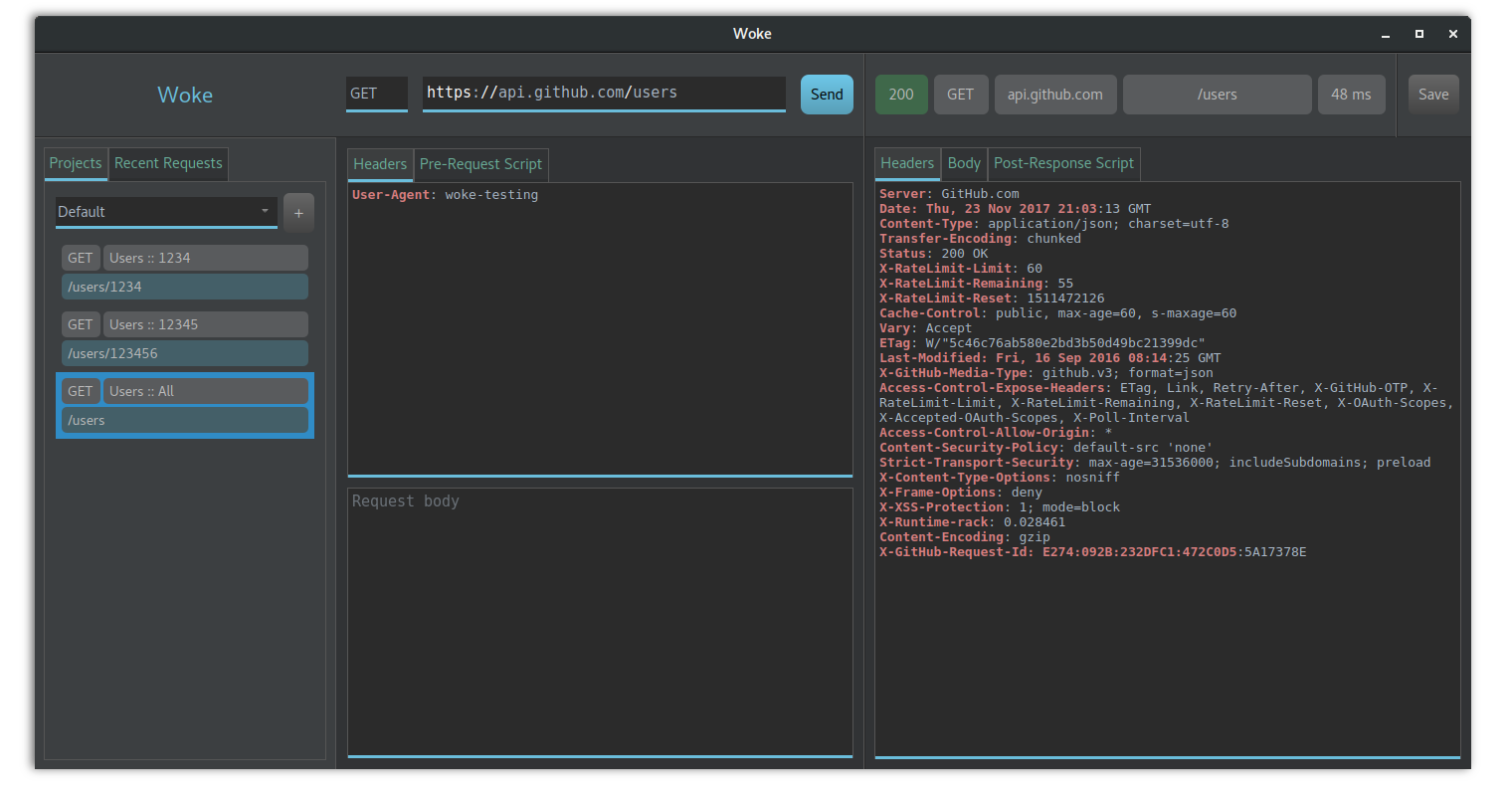Click into the Request body text area

[600, 622]
